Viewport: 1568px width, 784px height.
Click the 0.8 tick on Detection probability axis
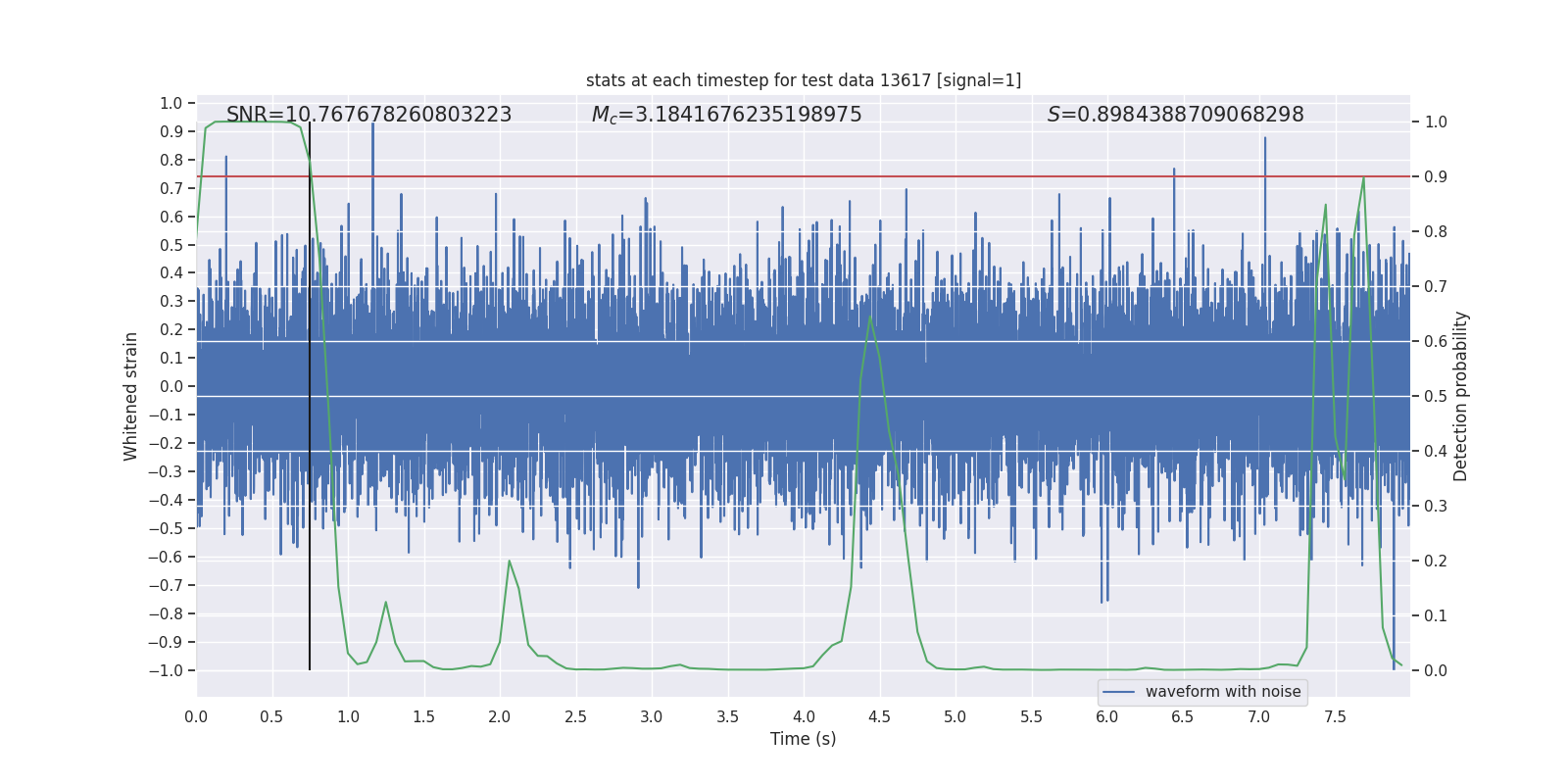[x=1436, y=232]
